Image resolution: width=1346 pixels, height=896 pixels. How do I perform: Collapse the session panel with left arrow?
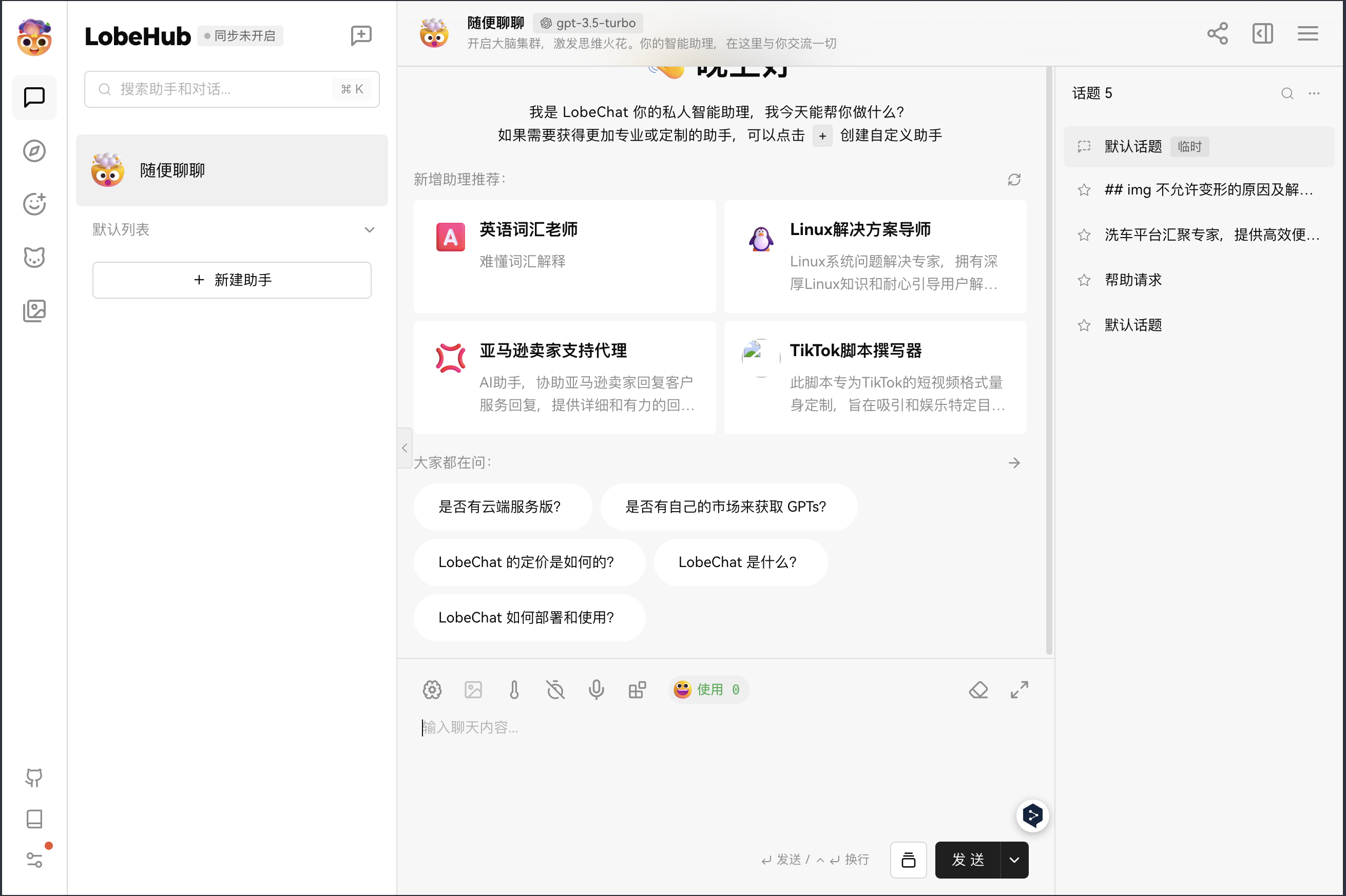point(405,448)
